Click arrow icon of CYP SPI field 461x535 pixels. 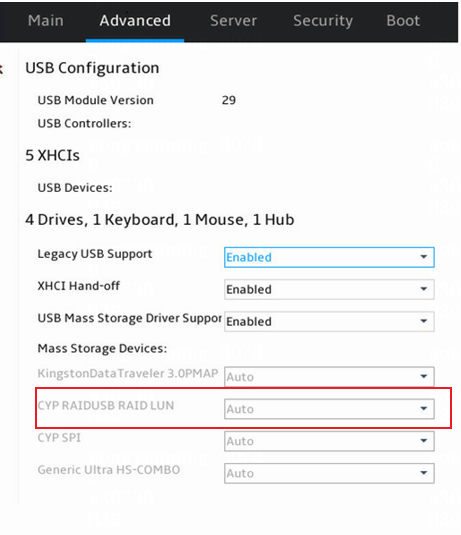(423, 440)
